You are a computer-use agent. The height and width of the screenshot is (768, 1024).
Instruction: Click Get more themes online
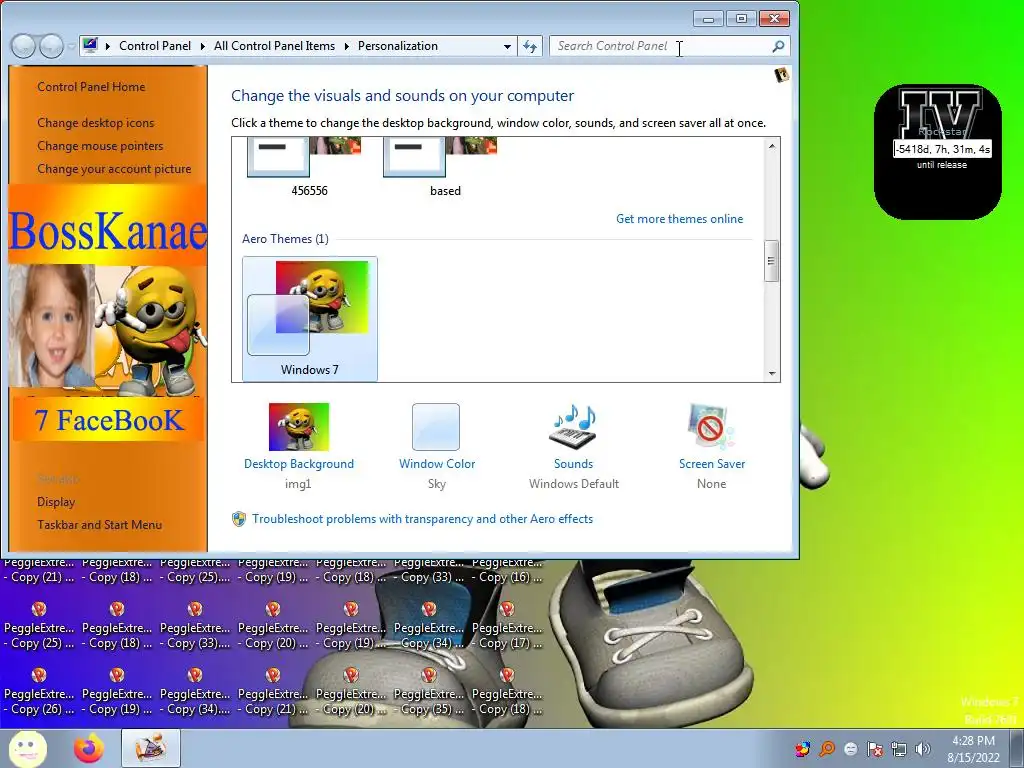pyautogui.click(x=679, y=219)
